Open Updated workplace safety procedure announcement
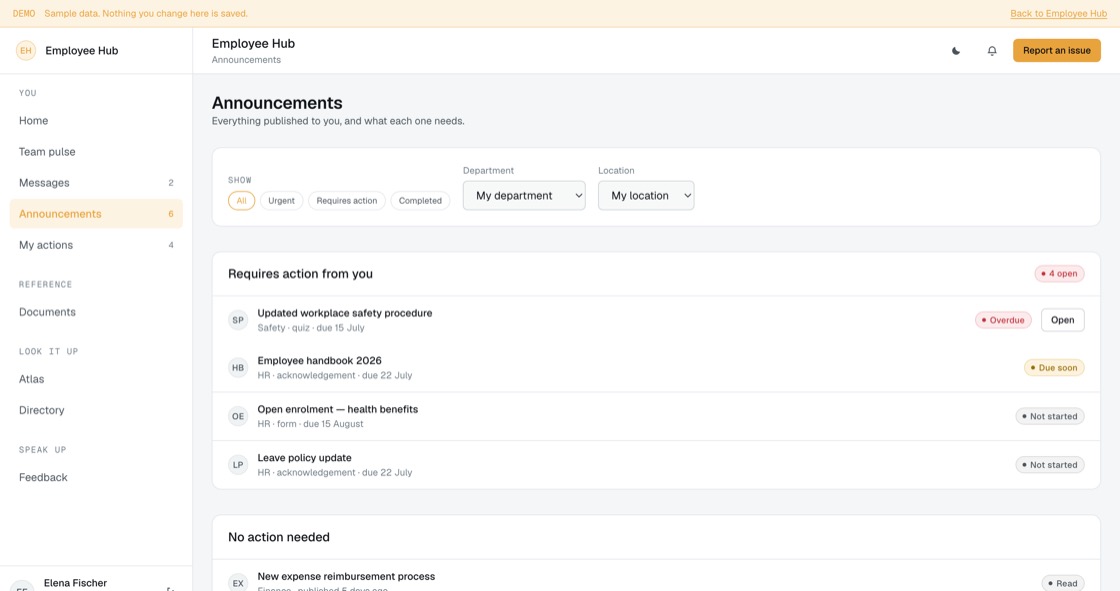The height and width of the screenshot is (591, 1120). (344, 313)
